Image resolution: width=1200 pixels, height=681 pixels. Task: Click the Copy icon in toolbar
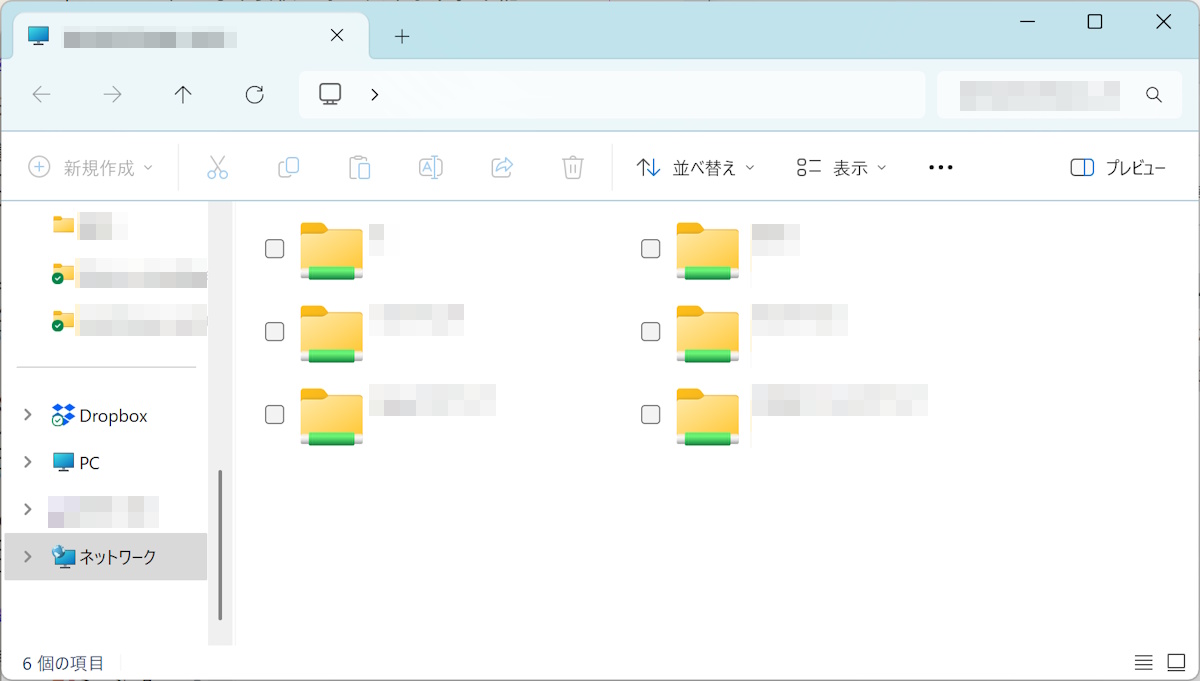289,168
